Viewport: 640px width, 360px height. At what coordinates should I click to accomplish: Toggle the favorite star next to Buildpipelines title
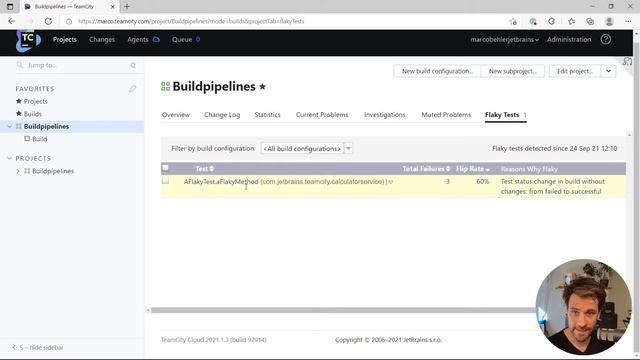coord(262,87)
